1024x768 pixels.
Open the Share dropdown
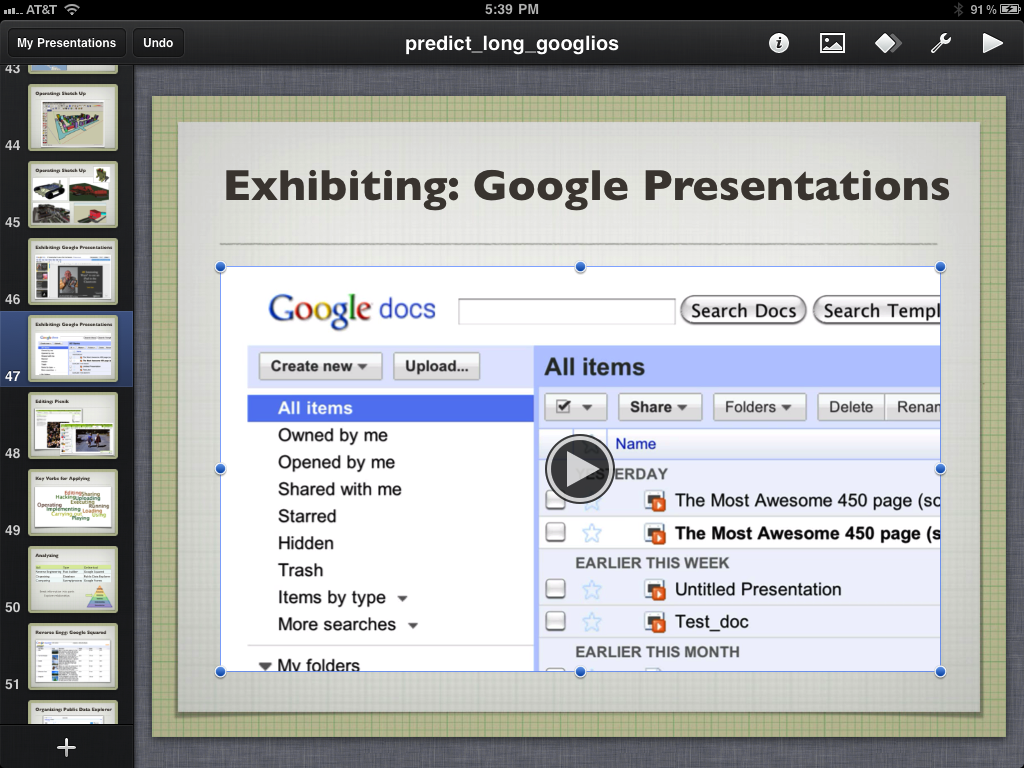660,407
